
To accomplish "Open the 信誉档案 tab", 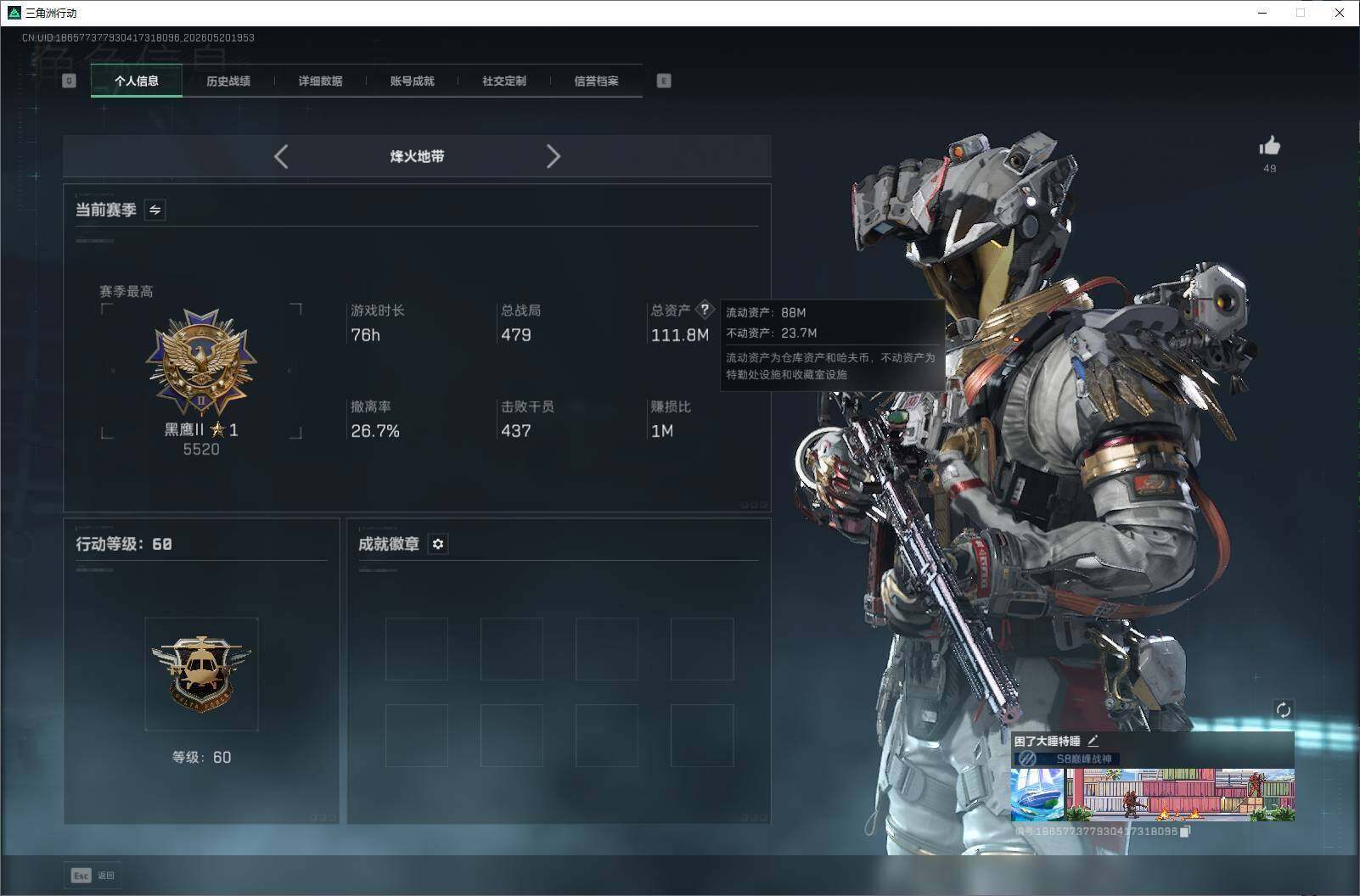I will pyautogui.click(x=596, y=81).
